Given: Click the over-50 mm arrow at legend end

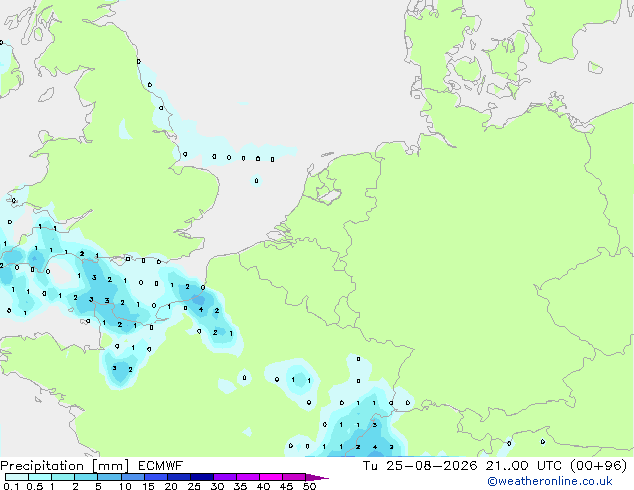Looking at the screenshot, I should click(317, 477).
